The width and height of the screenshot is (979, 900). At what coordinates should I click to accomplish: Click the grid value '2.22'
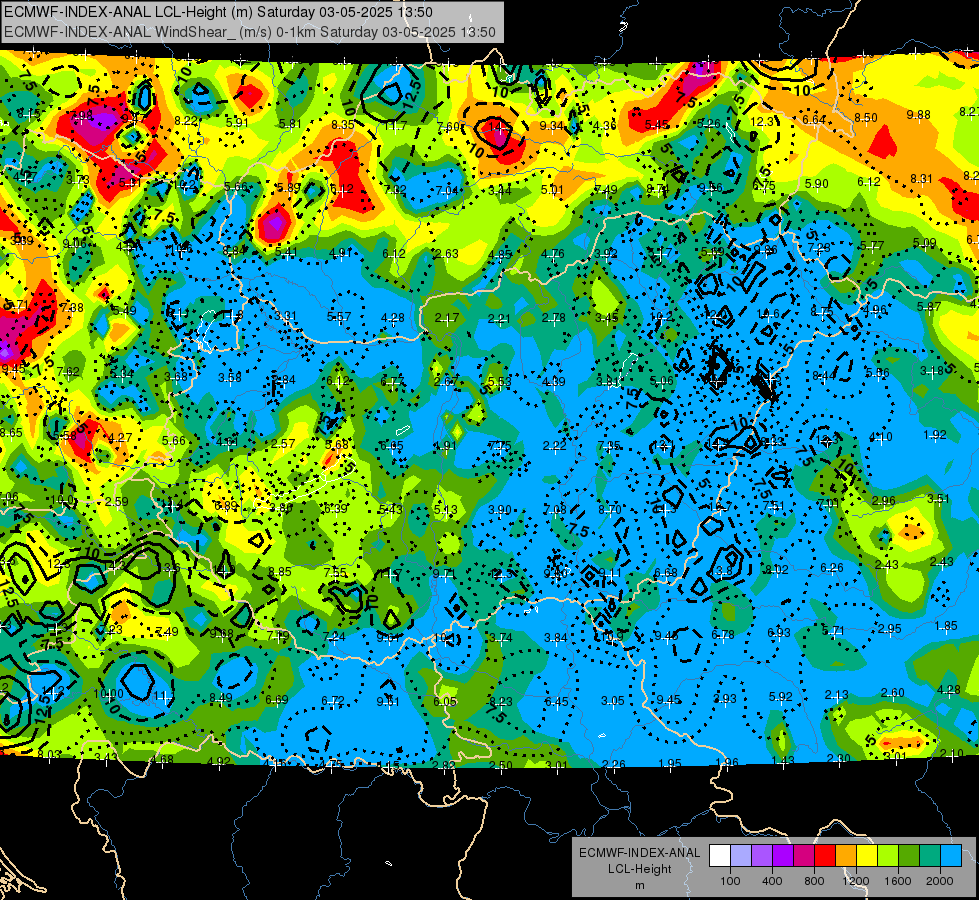(x=554, y=446)
